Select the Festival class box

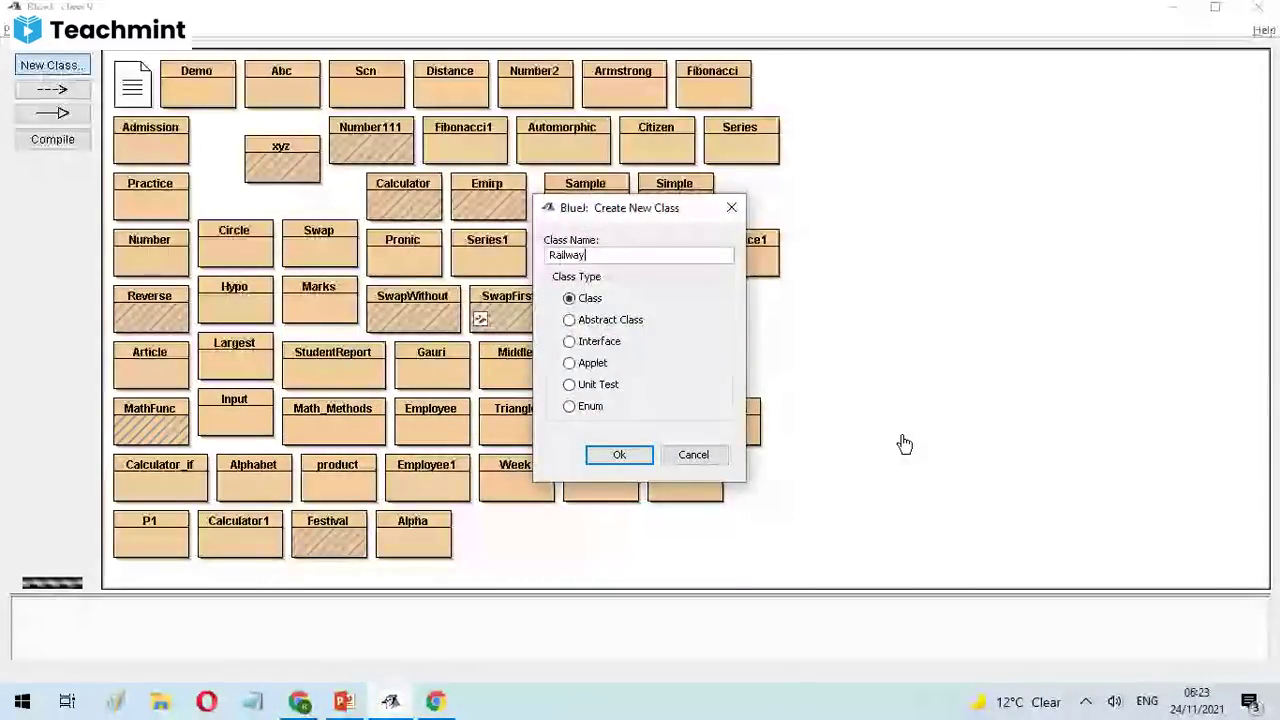[328, 534]
